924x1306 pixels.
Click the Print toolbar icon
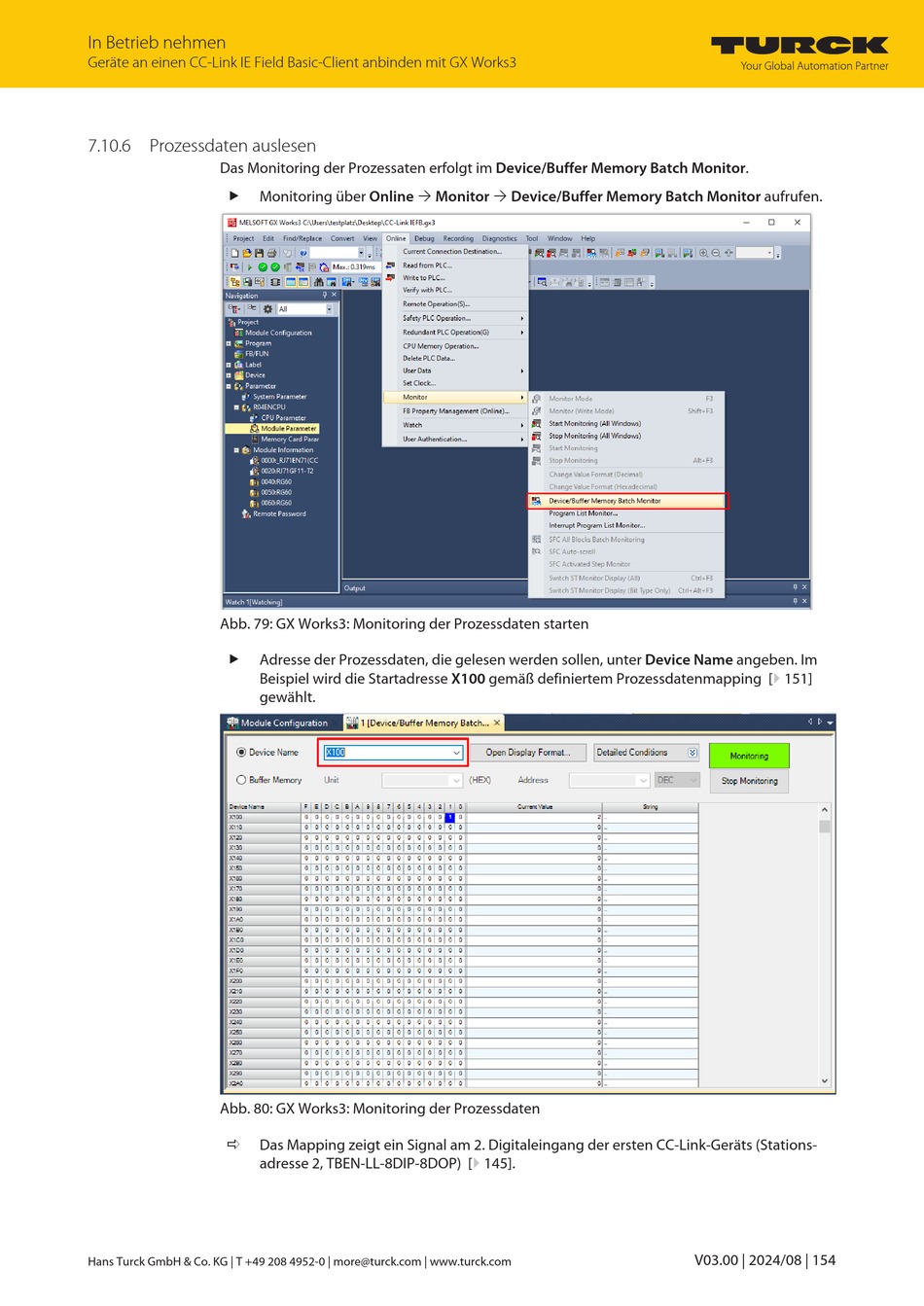tap(272, 253)
